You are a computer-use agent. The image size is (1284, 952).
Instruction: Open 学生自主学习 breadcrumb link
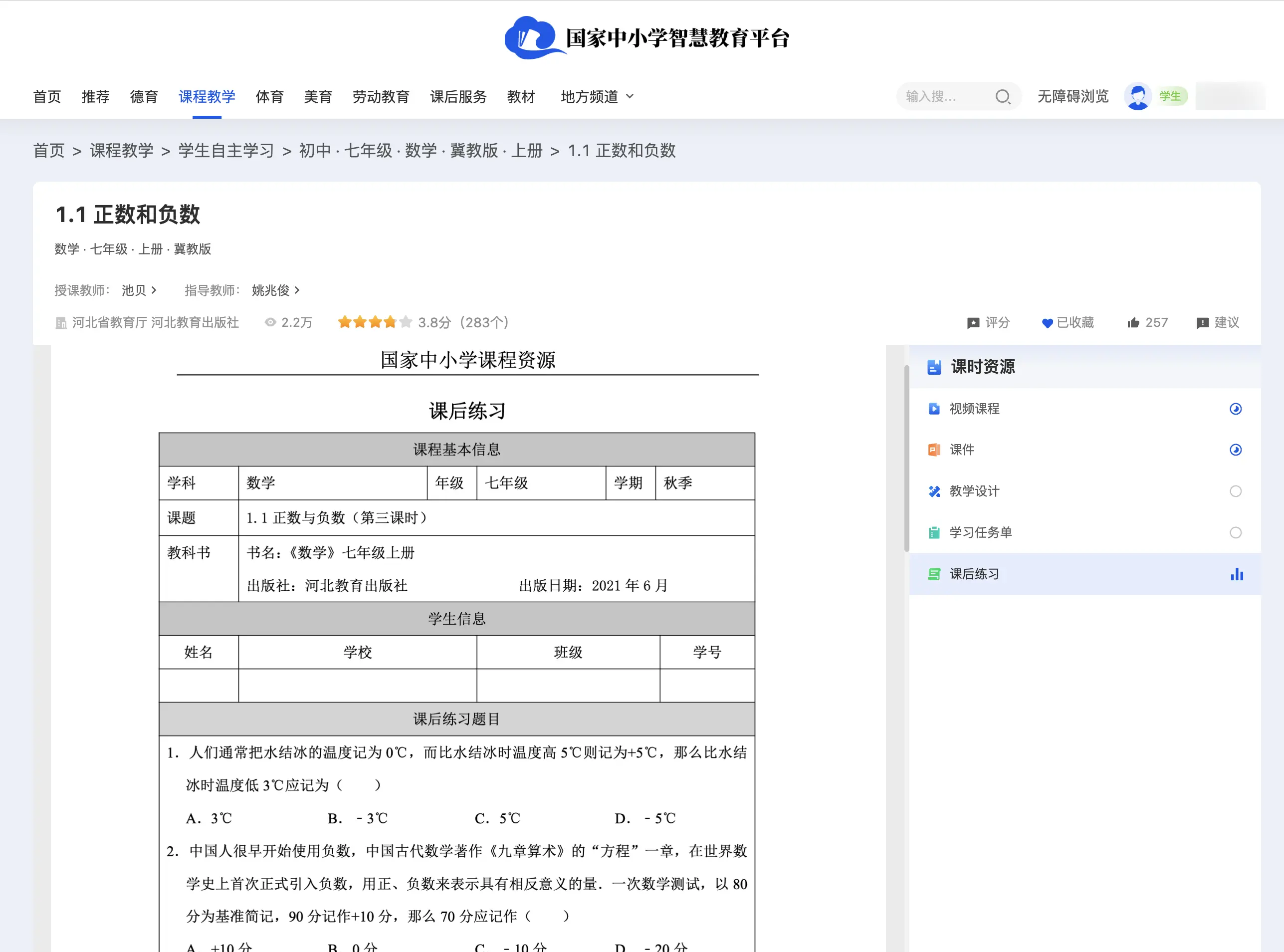point(226,150)
